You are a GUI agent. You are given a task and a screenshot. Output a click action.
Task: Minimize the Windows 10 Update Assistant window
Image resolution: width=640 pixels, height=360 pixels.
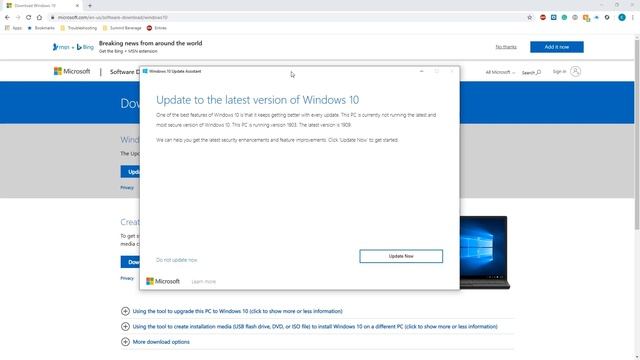pyautogui.click(x=422, y=71)
